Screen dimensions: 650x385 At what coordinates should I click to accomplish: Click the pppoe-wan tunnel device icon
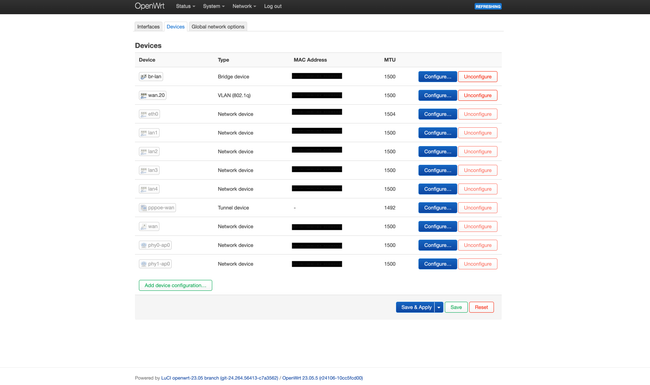(x=143, y=208)
